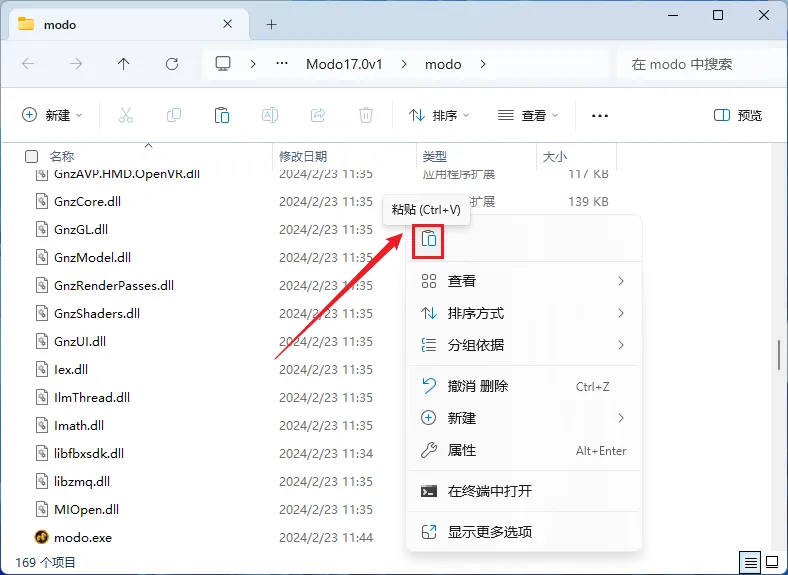Click the modo breadcrumb in the address bar
Viewport: 788px width, 575px height.
click(443, 64)
